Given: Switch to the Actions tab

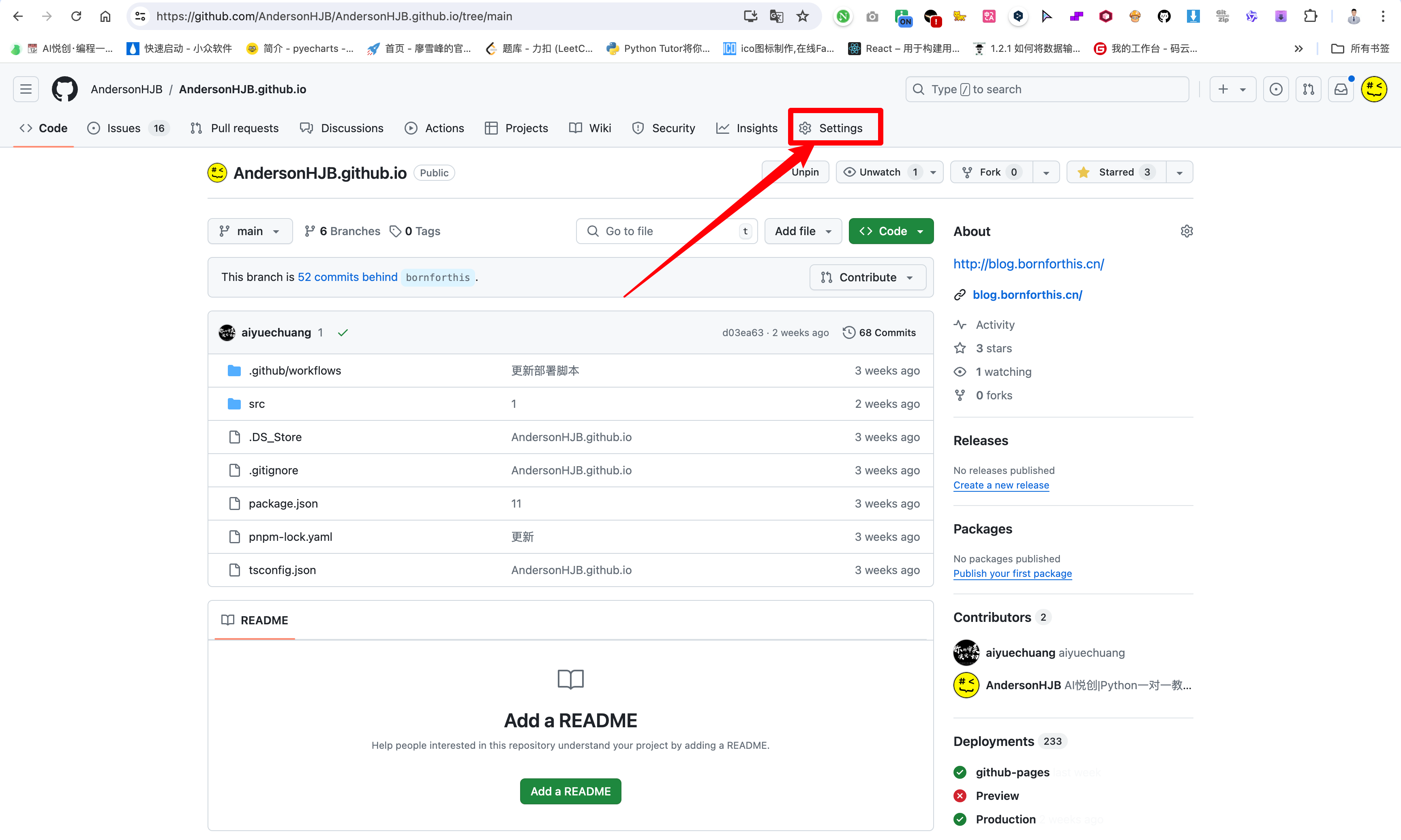Looking at the screenshot, I should pyautogui.click(x=434, y=129).
